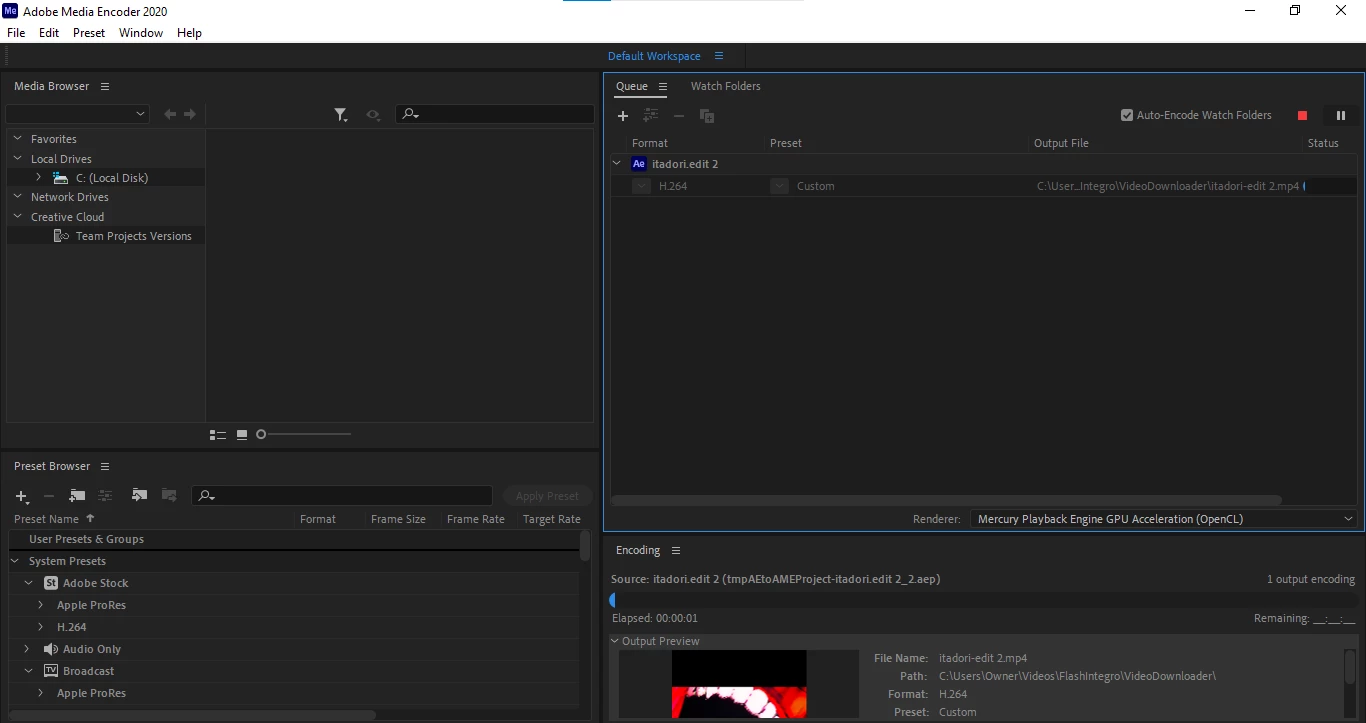Go back in Media Browser navigation

pos(170,115)
